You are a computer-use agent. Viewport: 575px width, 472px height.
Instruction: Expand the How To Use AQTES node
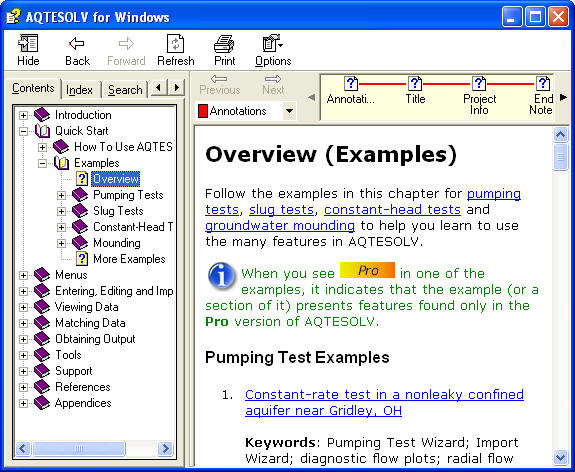[43, 147]
